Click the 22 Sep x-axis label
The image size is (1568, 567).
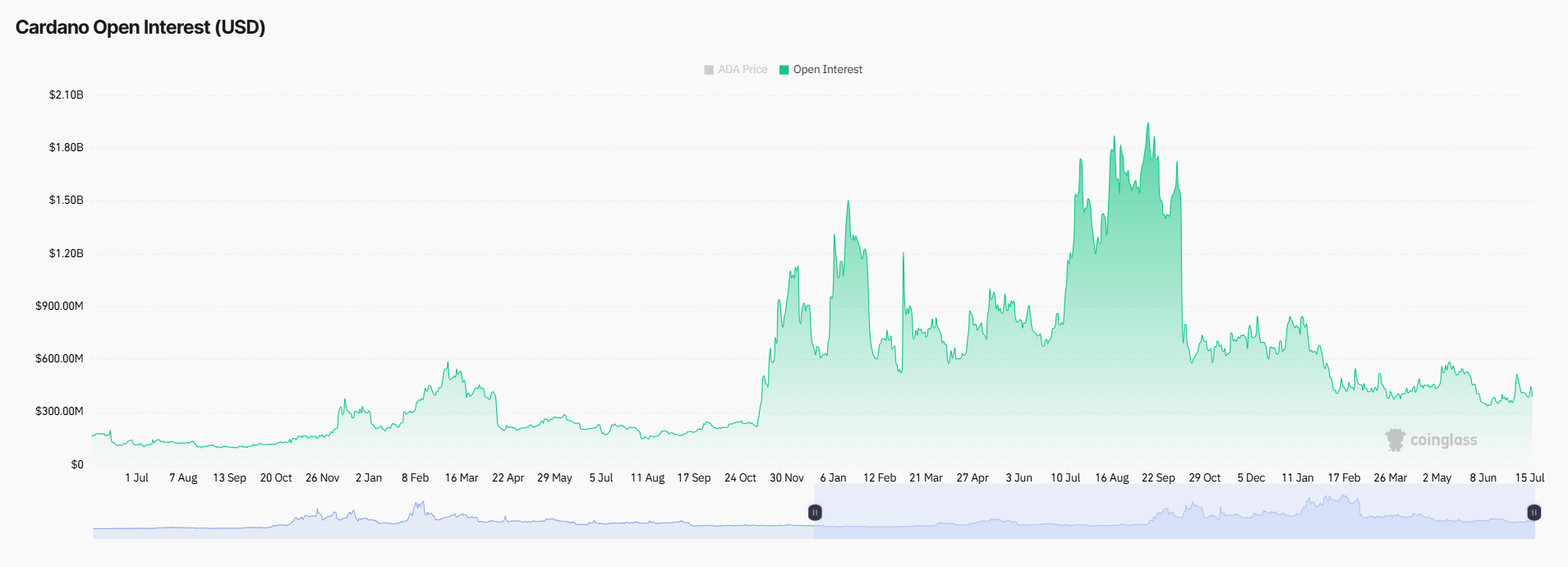coord(1158,478)
